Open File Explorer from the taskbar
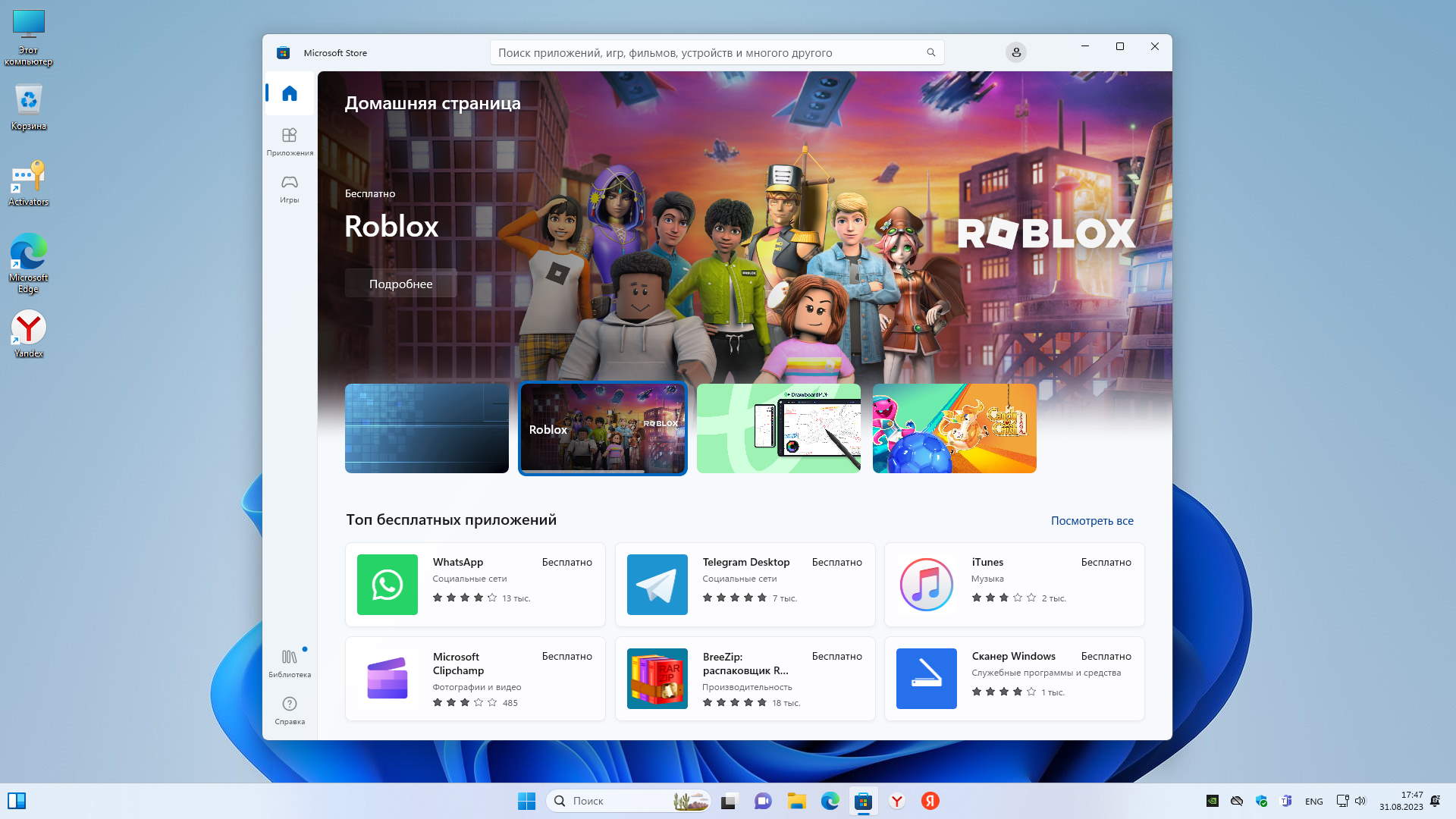The height and width of the screenshot is (819, 1456). tap(796, 801)
